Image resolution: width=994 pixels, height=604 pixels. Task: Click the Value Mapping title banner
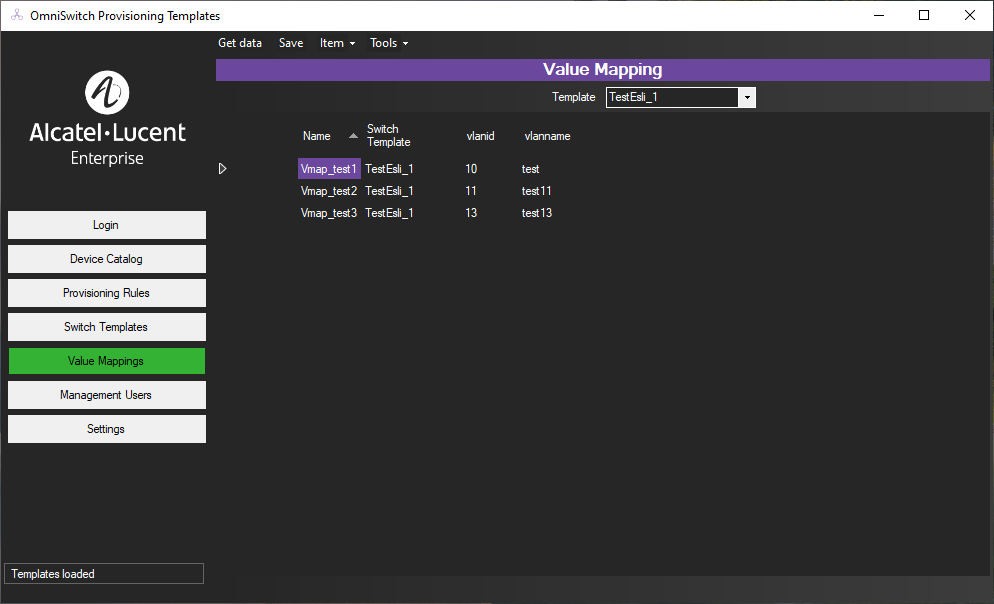click(x=602, y=70)
